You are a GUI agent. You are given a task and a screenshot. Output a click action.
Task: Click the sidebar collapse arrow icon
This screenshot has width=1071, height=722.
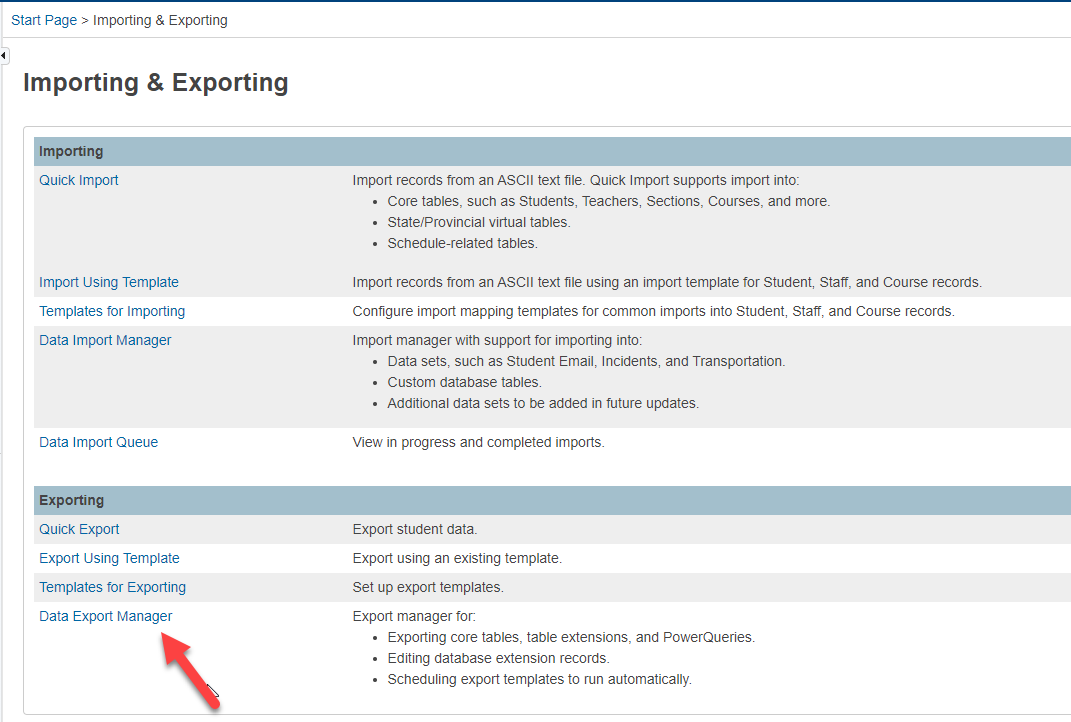point(4,55)
